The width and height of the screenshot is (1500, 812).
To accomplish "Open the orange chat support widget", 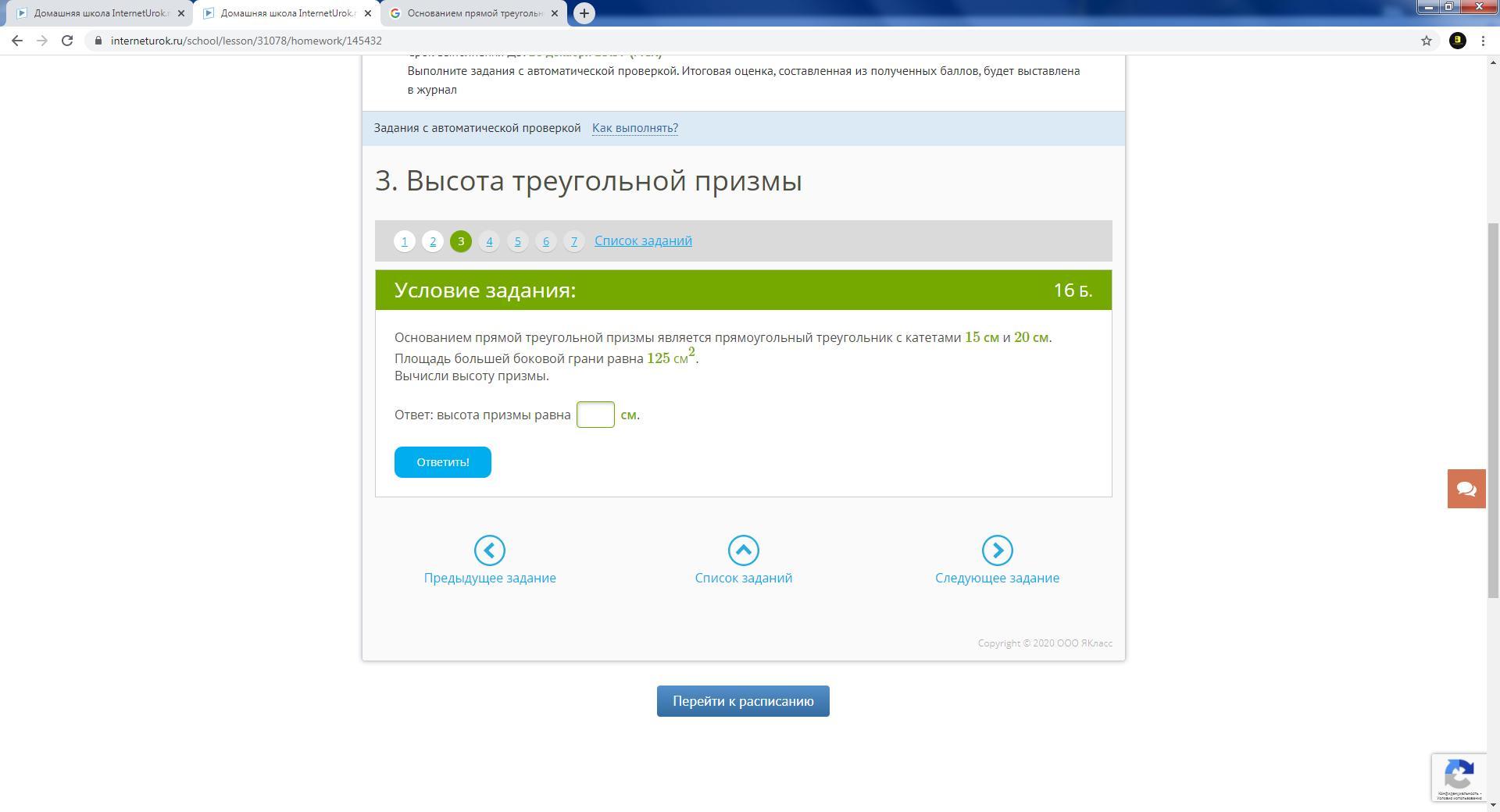I will point(1466,489).
